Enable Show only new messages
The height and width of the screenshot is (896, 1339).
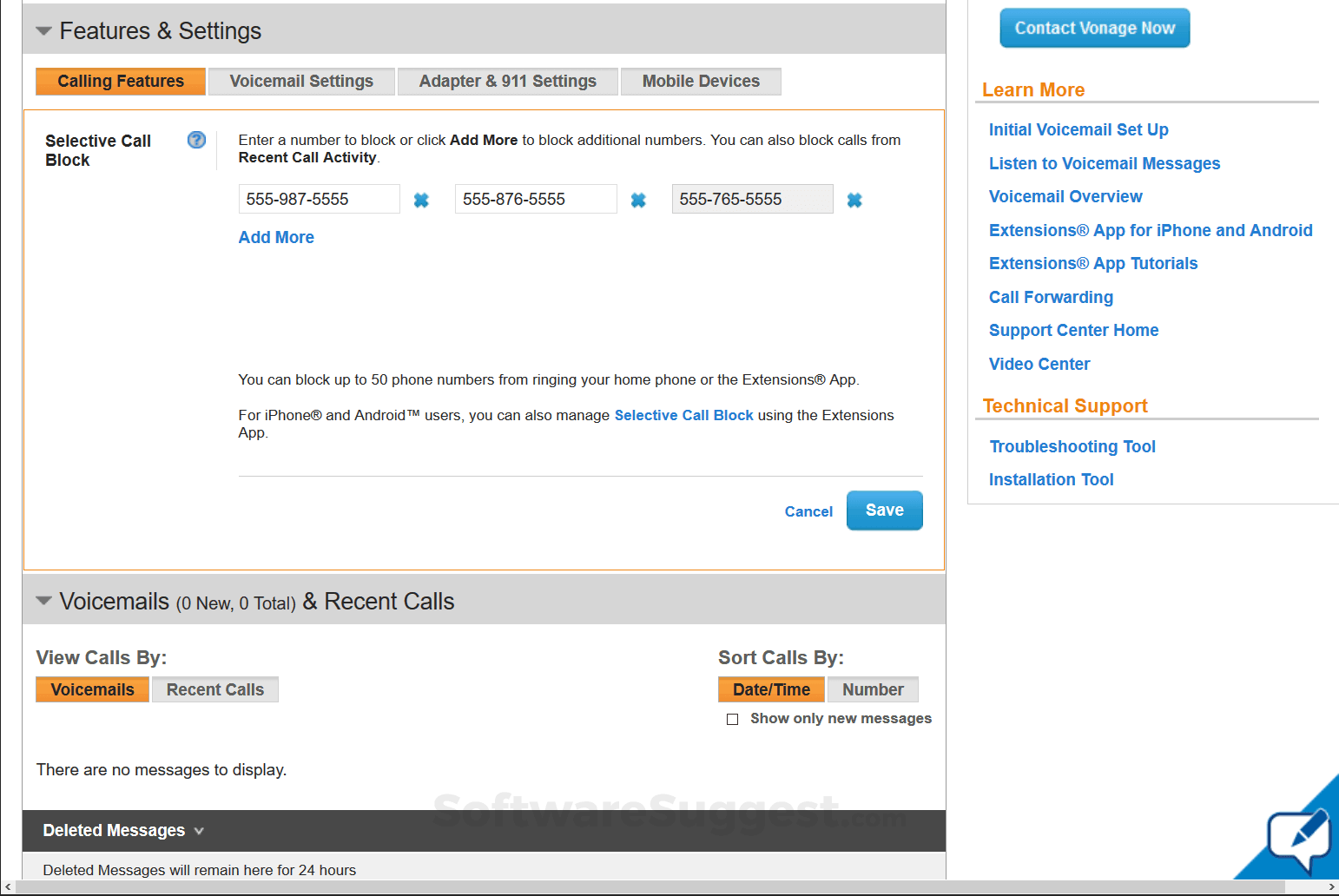point(733,719)
